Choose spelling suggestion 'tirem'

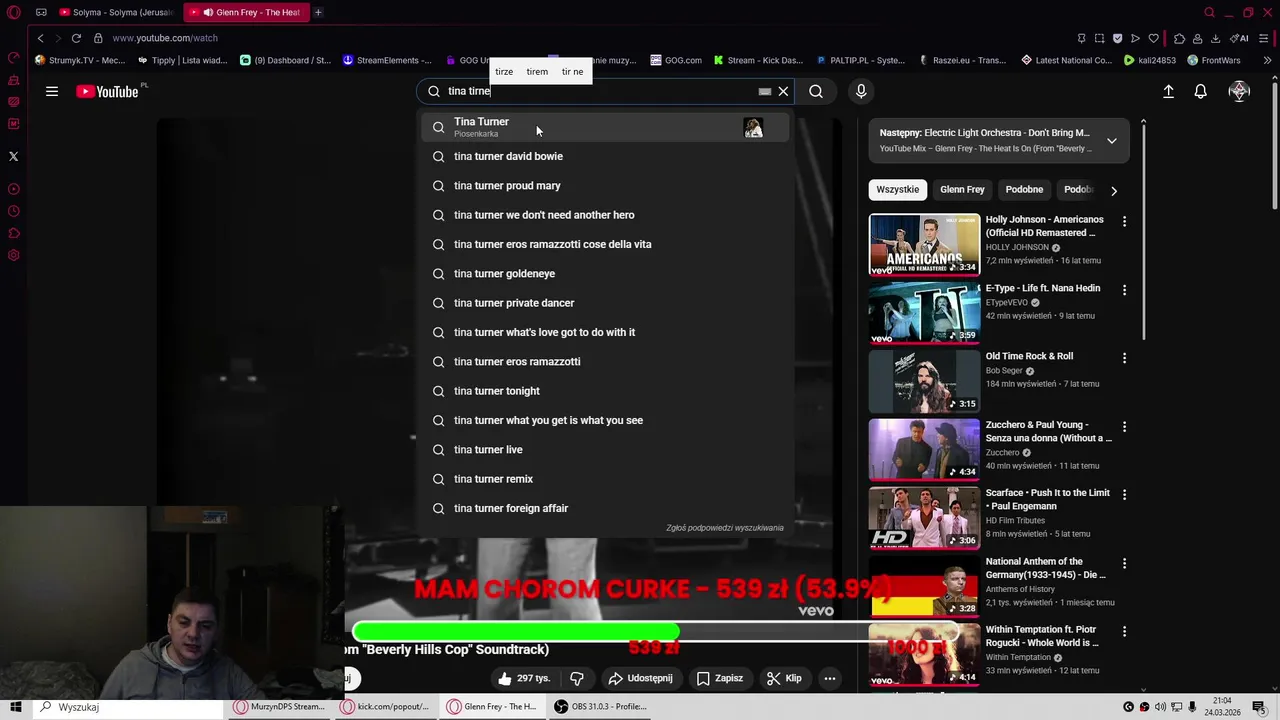point(537,72)
